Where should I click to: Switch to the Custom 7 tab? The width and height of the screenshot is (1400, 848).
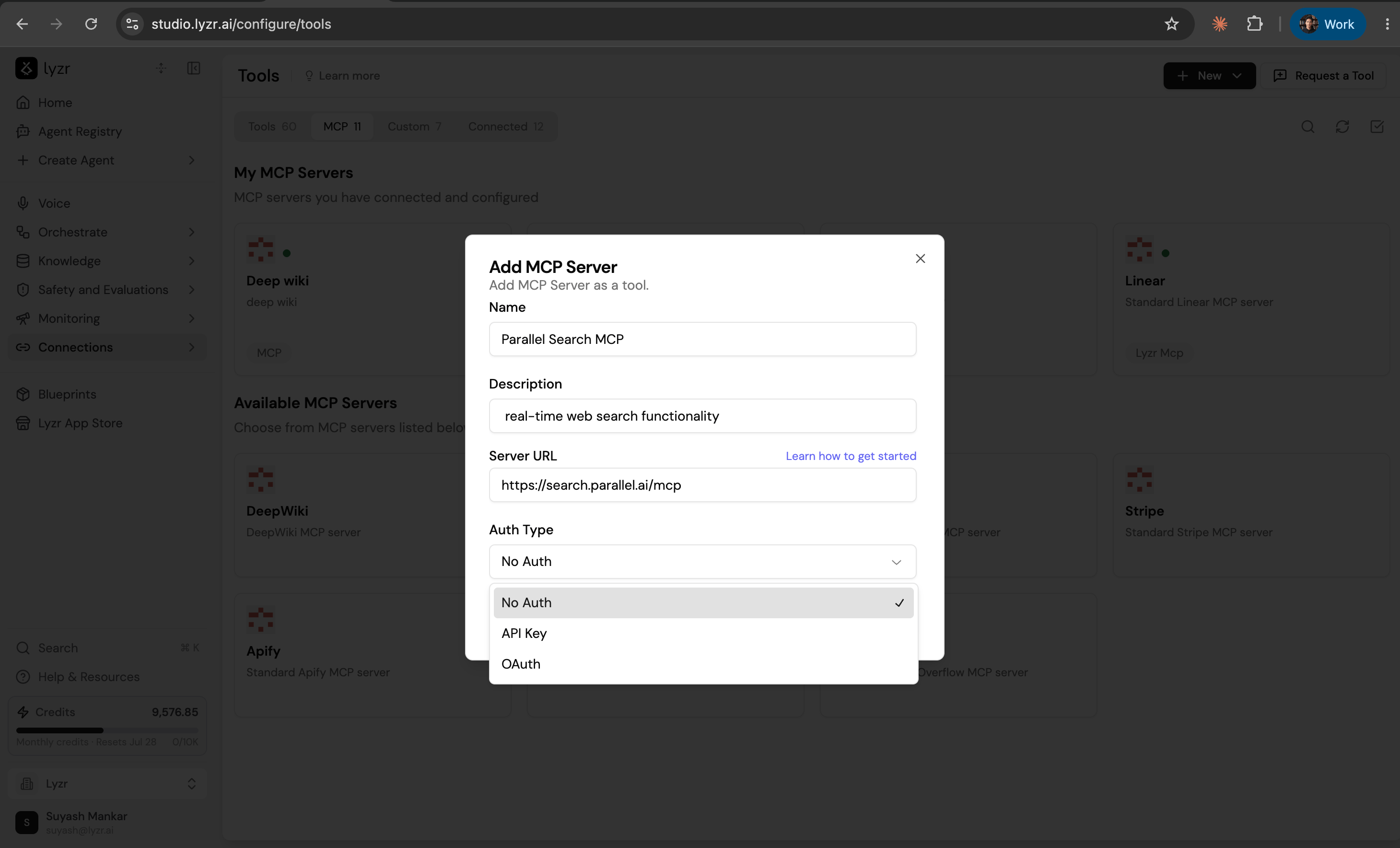tap(414, 126)
